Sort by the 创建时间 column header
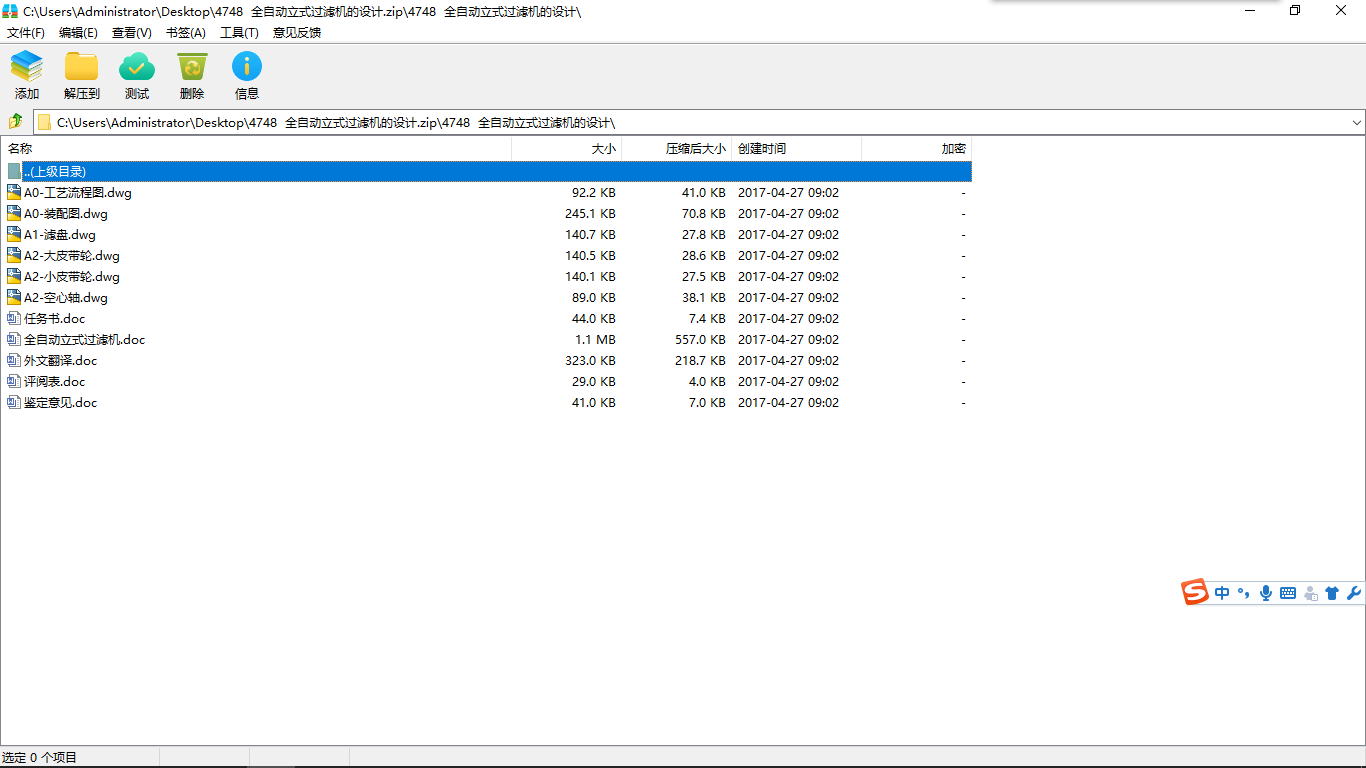Screen dimensions: 1366x768 coord(797,149)
